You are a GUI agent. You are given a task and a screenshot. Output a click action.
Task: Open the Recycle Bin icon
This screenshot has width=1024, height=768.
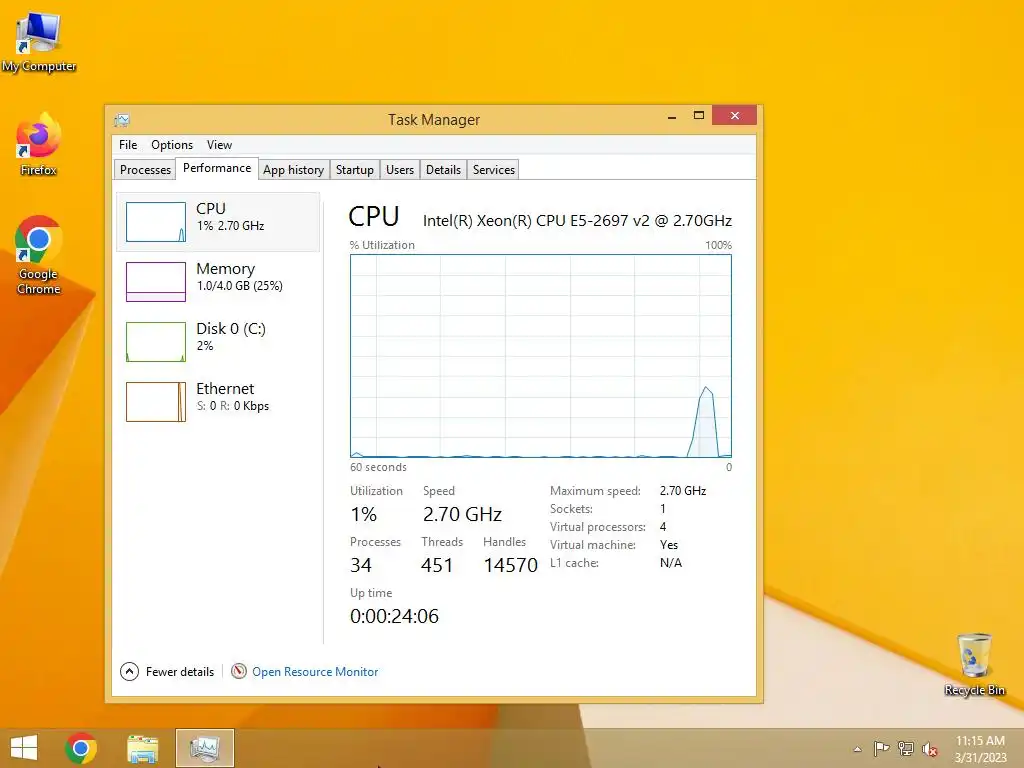point(974,664)
